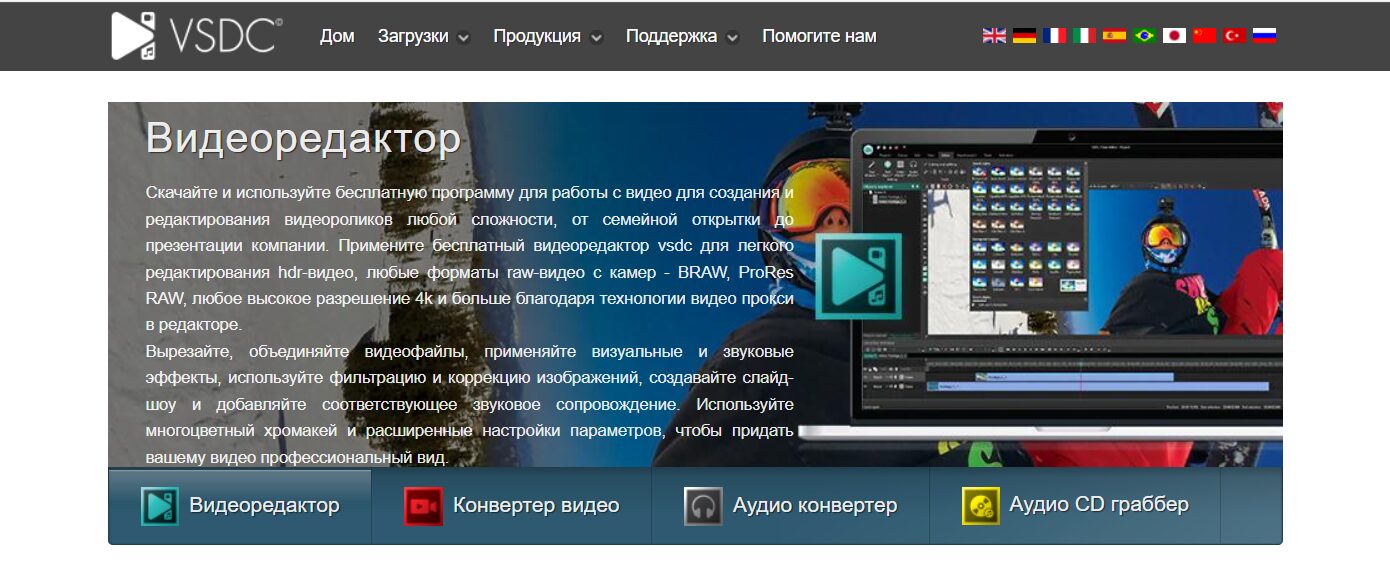This screenshot has height=564, width=1390.
Task: Switch language to Turkish flag
Action: pyautogui.click(x=1234, y=35)
